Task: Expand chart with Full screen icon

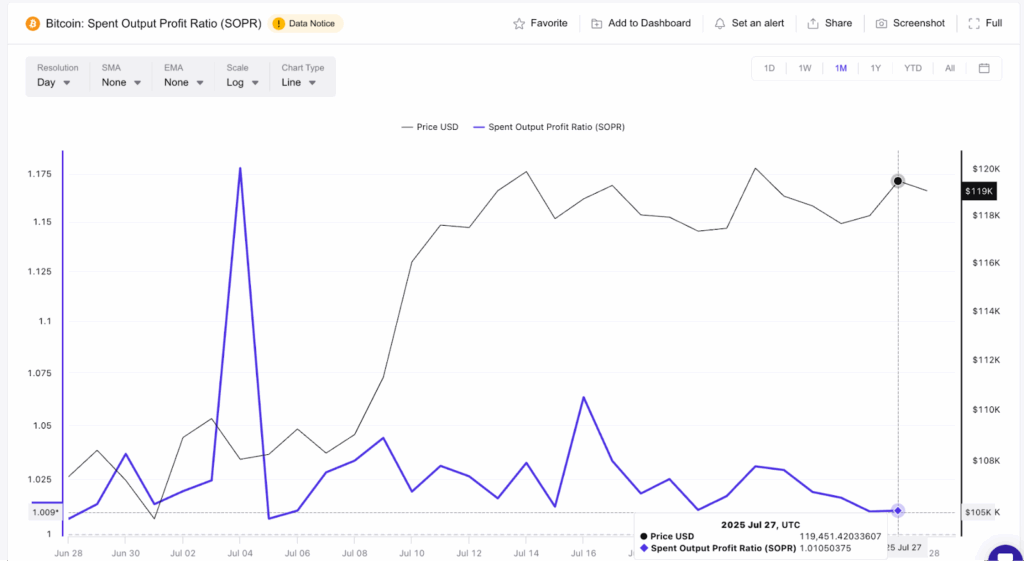Action: tap(974, 23)
